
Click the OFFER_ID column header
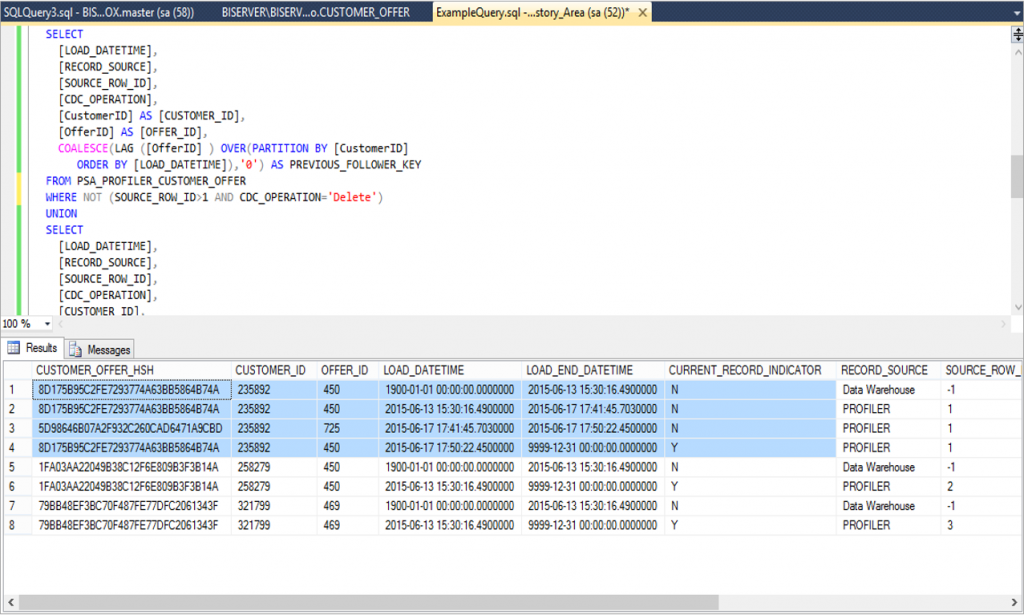347,370
